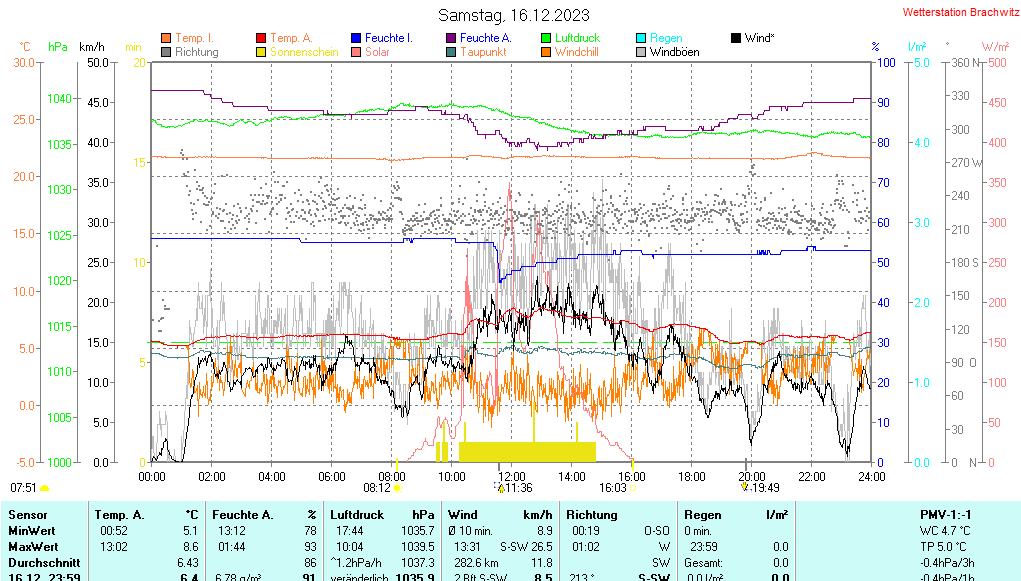
Task: Click the Richtung legend label
Action: 196,52
